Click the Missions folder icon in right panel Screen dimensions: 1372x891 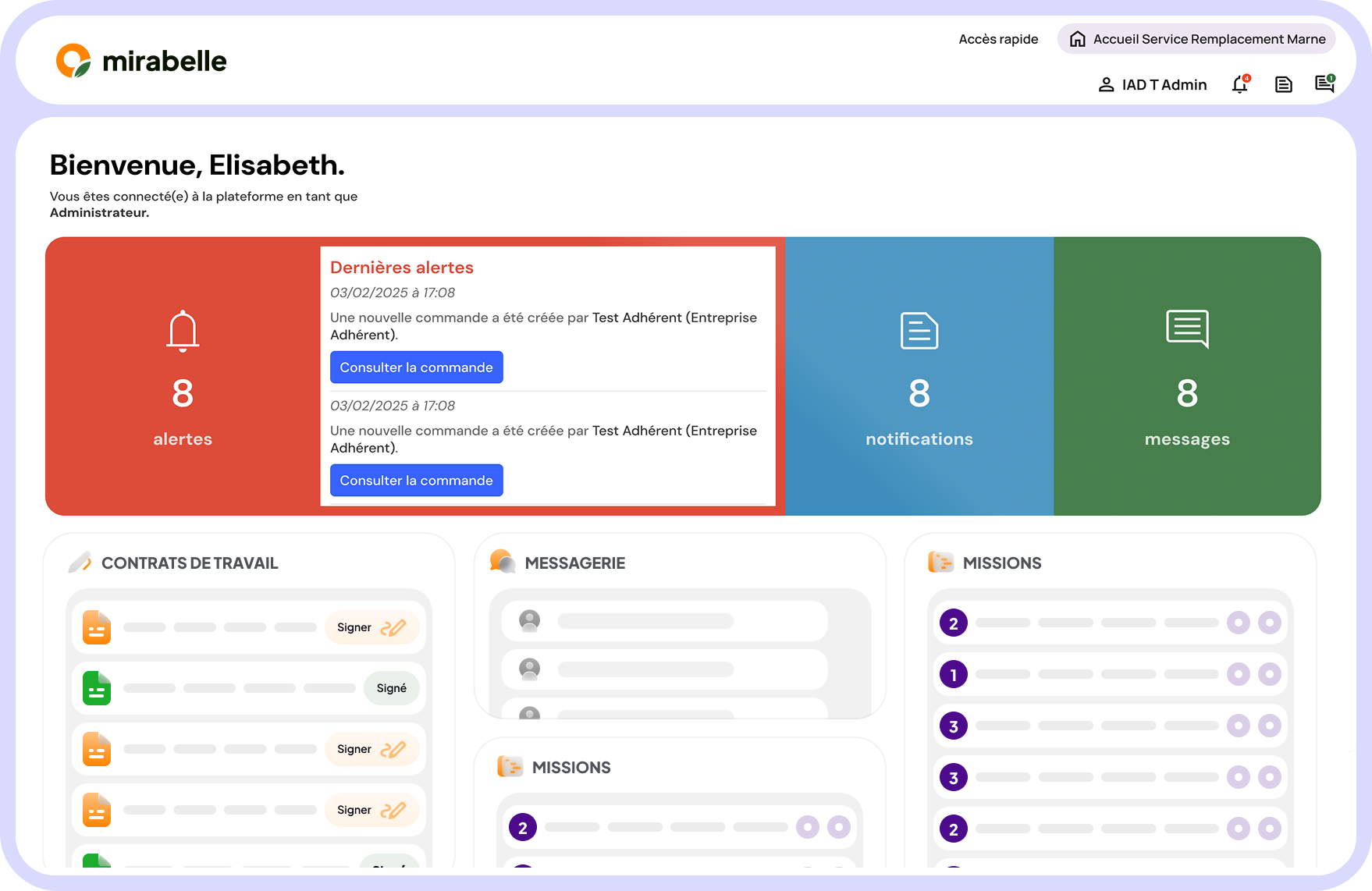[940, 563]
